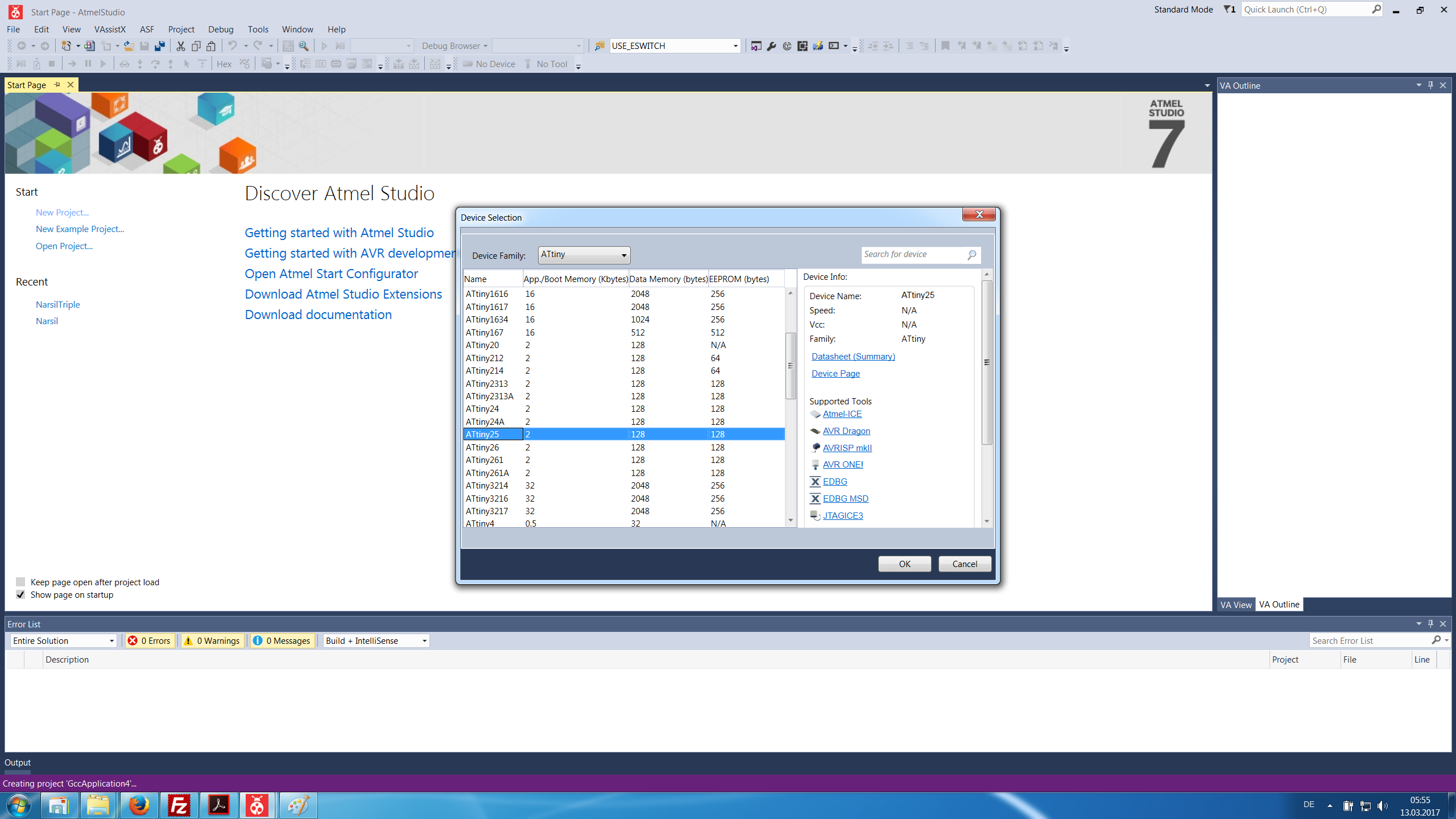Click the Atmel-ICE supported tool link
The height and width of the screenshot is (819, 1456).
coord(842,414)
